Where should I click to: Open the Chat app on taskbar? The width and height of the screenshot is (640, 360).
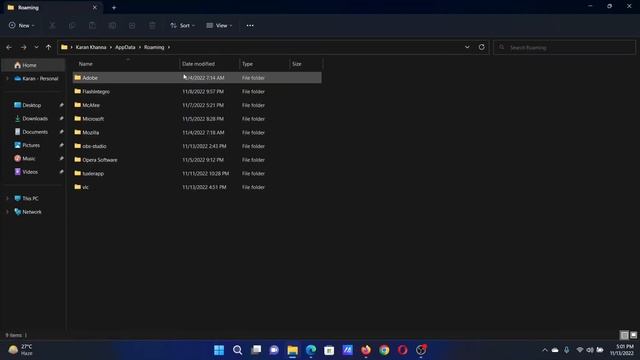(274, 350)
